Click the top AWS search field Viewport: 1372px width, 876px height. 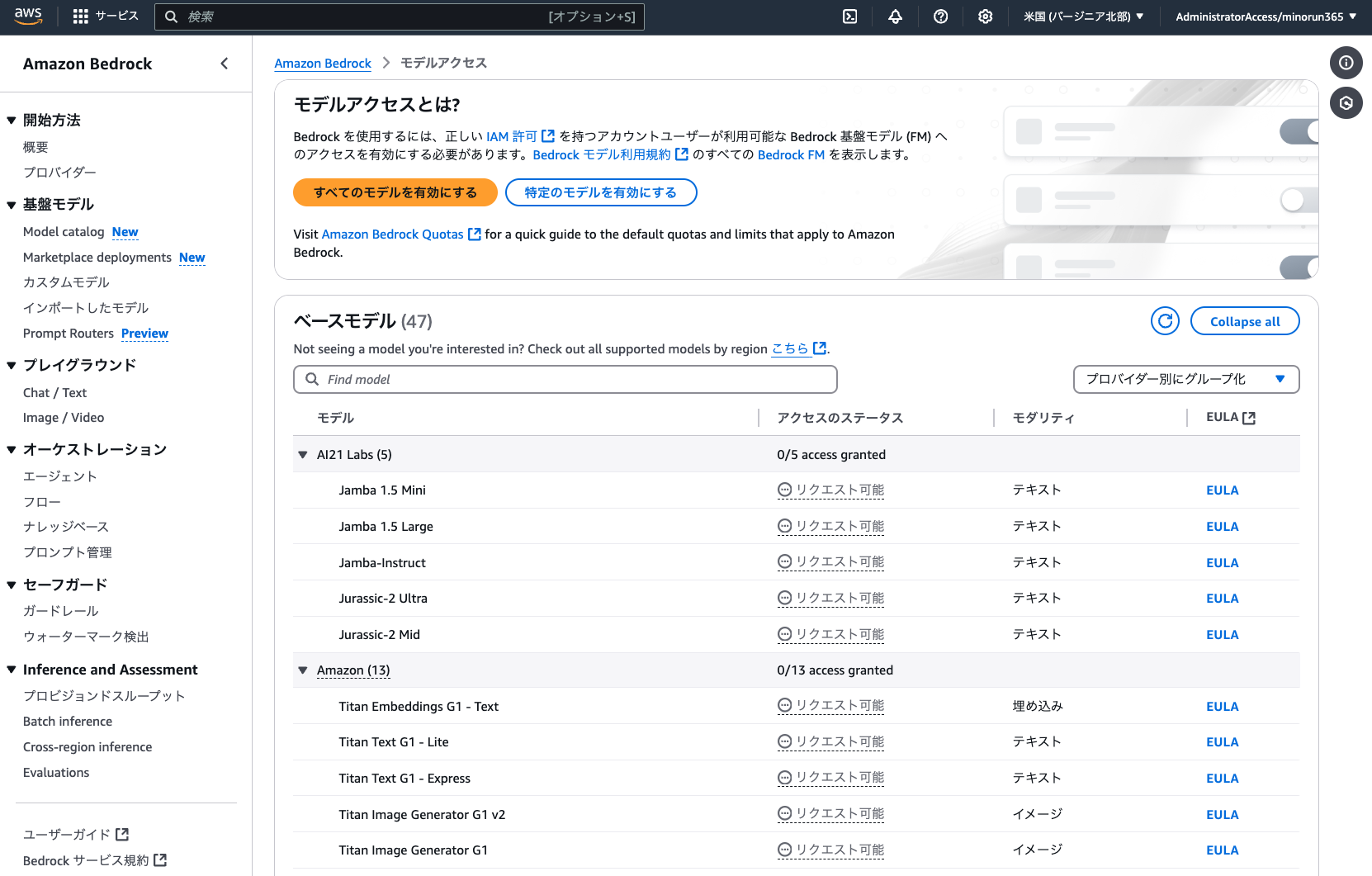tap(400, 17)
